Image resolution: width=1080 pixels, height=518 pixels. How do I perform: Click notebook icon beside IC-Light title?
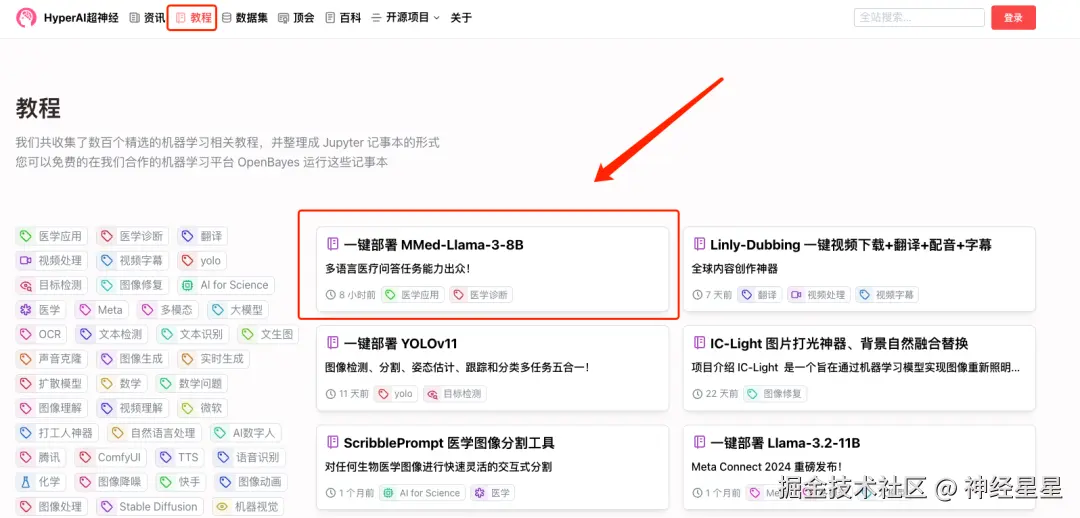point(699,342)
